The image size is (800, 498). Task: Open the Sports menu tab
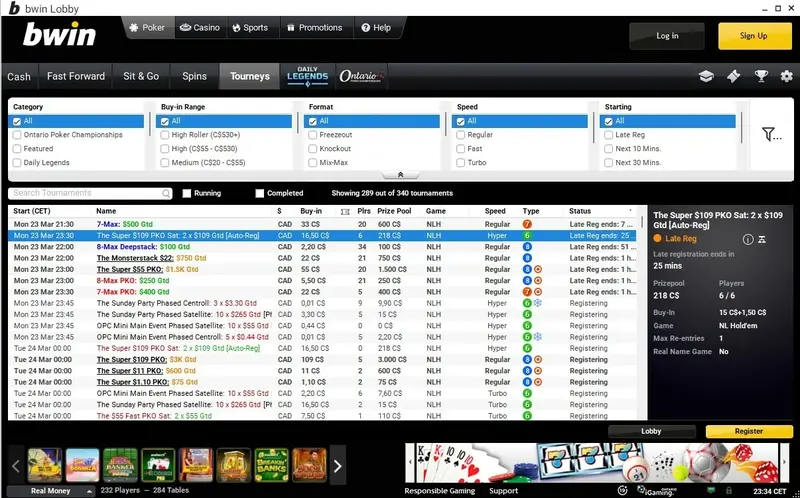tap(251, 28)
